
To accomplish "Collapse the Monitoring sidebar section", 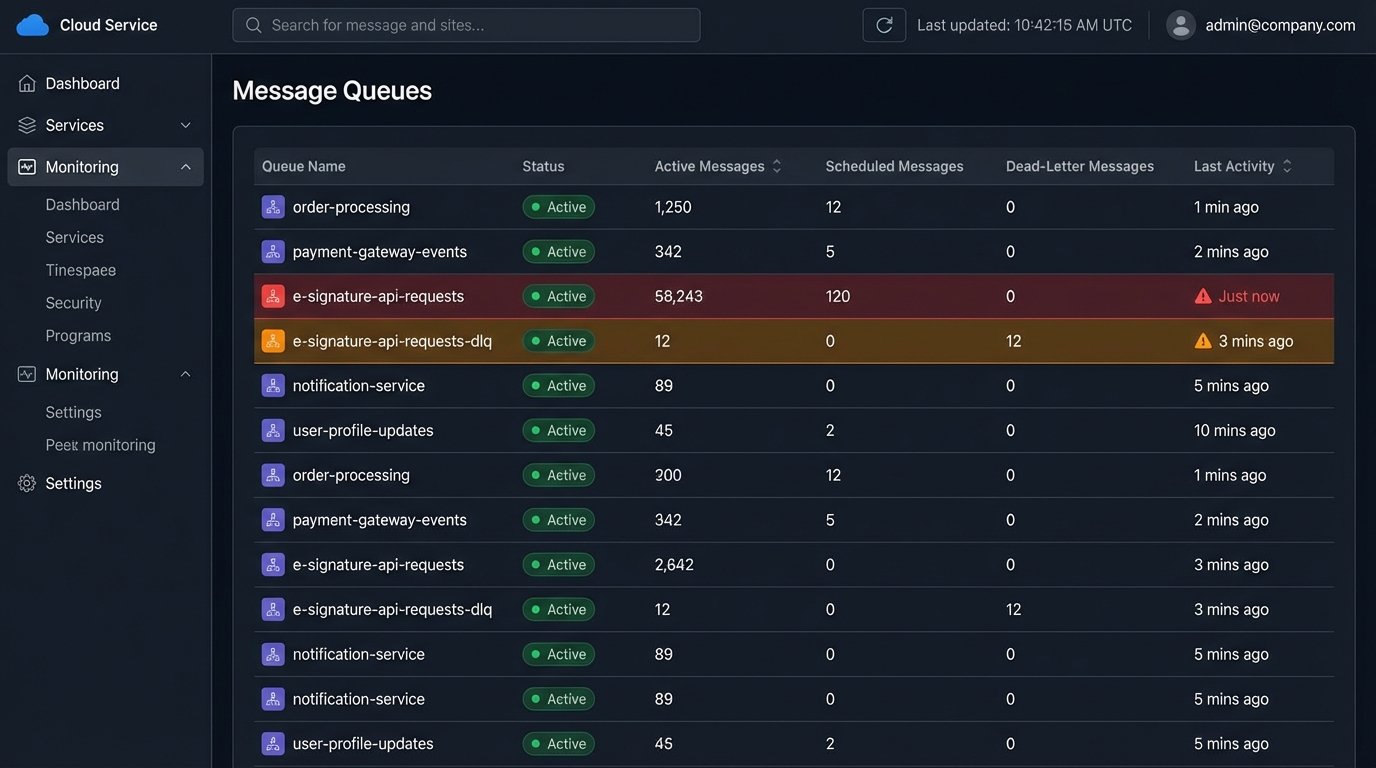I will pos(184,166).
